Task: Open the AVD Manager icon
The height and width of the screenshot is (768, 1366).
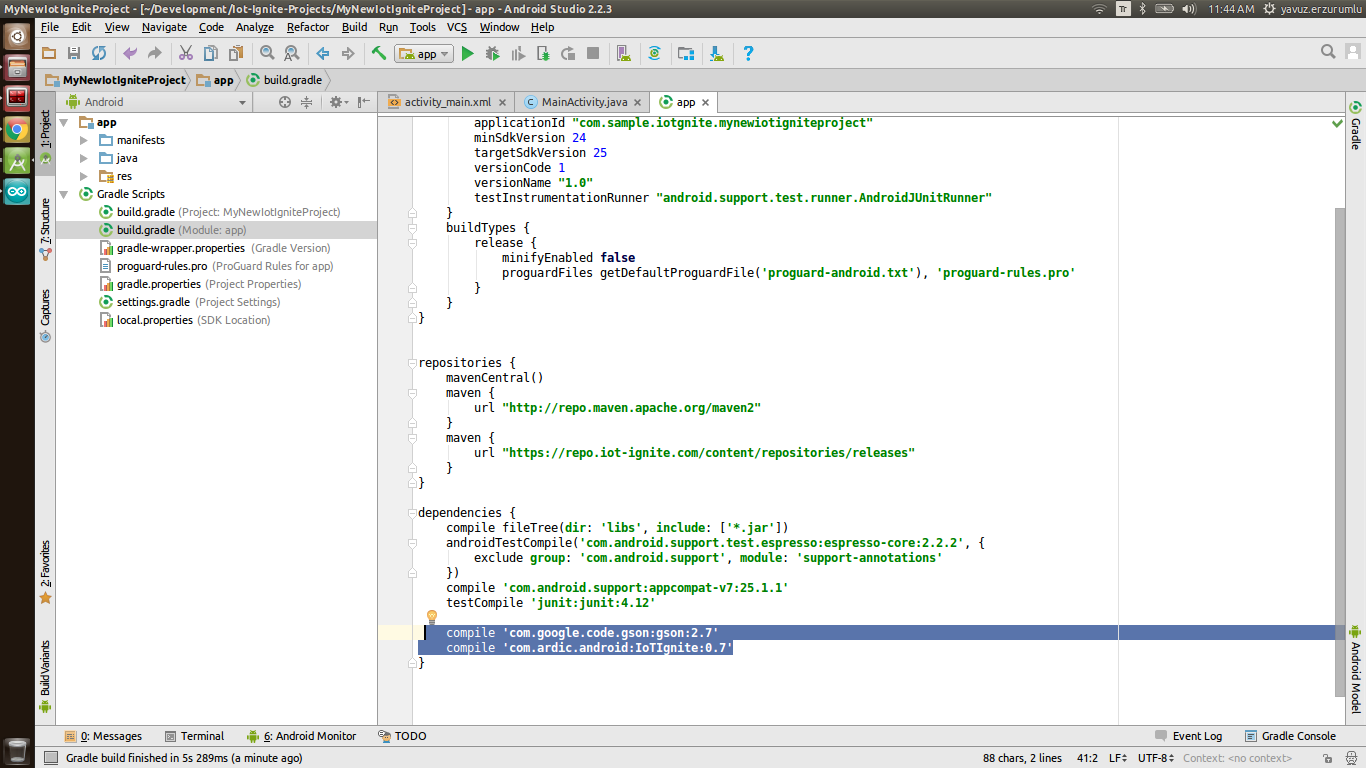Action: click(x=622, y=53)
